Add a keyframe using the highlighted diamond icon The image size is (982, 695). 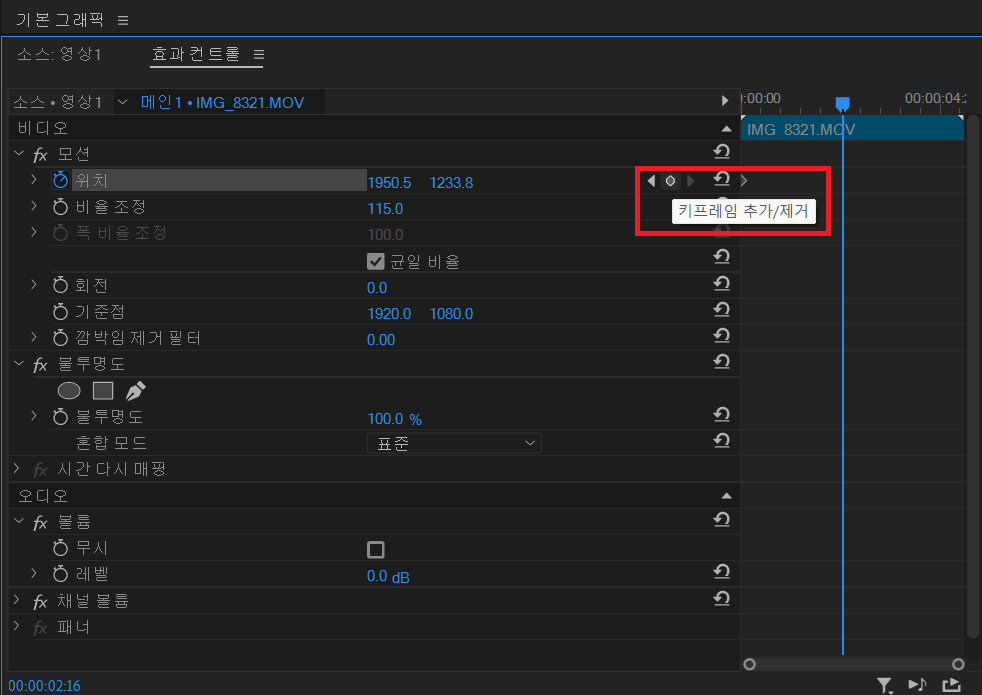point(670,180)
